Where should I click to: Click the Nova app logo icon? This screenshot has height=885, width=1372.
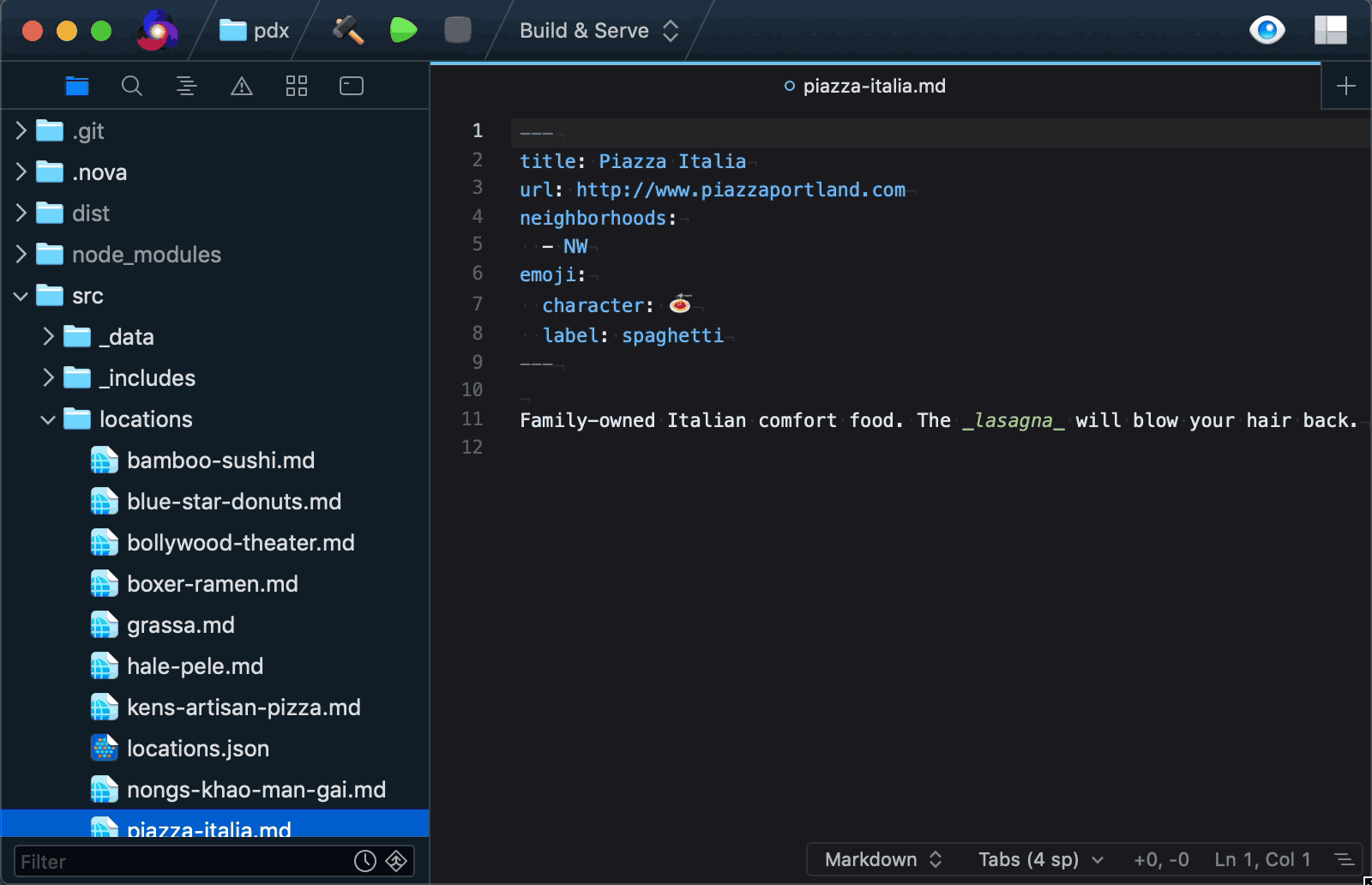point(157,31)
